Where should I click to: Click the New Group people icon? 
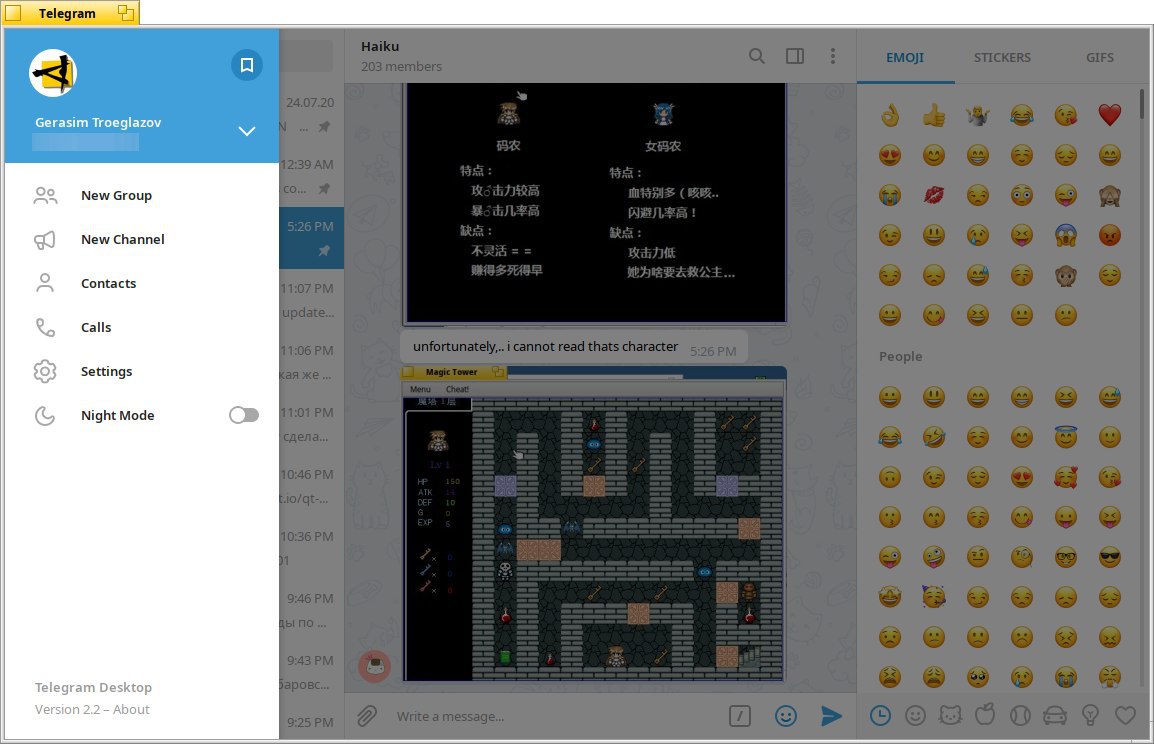click(x=45, y=195)
